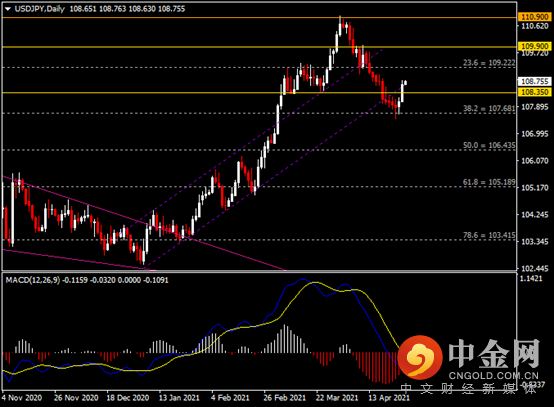This screenshot has width=554, height=407.
Task: Click the 26 Feb 2021 date marker
Action: tap(284, 398)
